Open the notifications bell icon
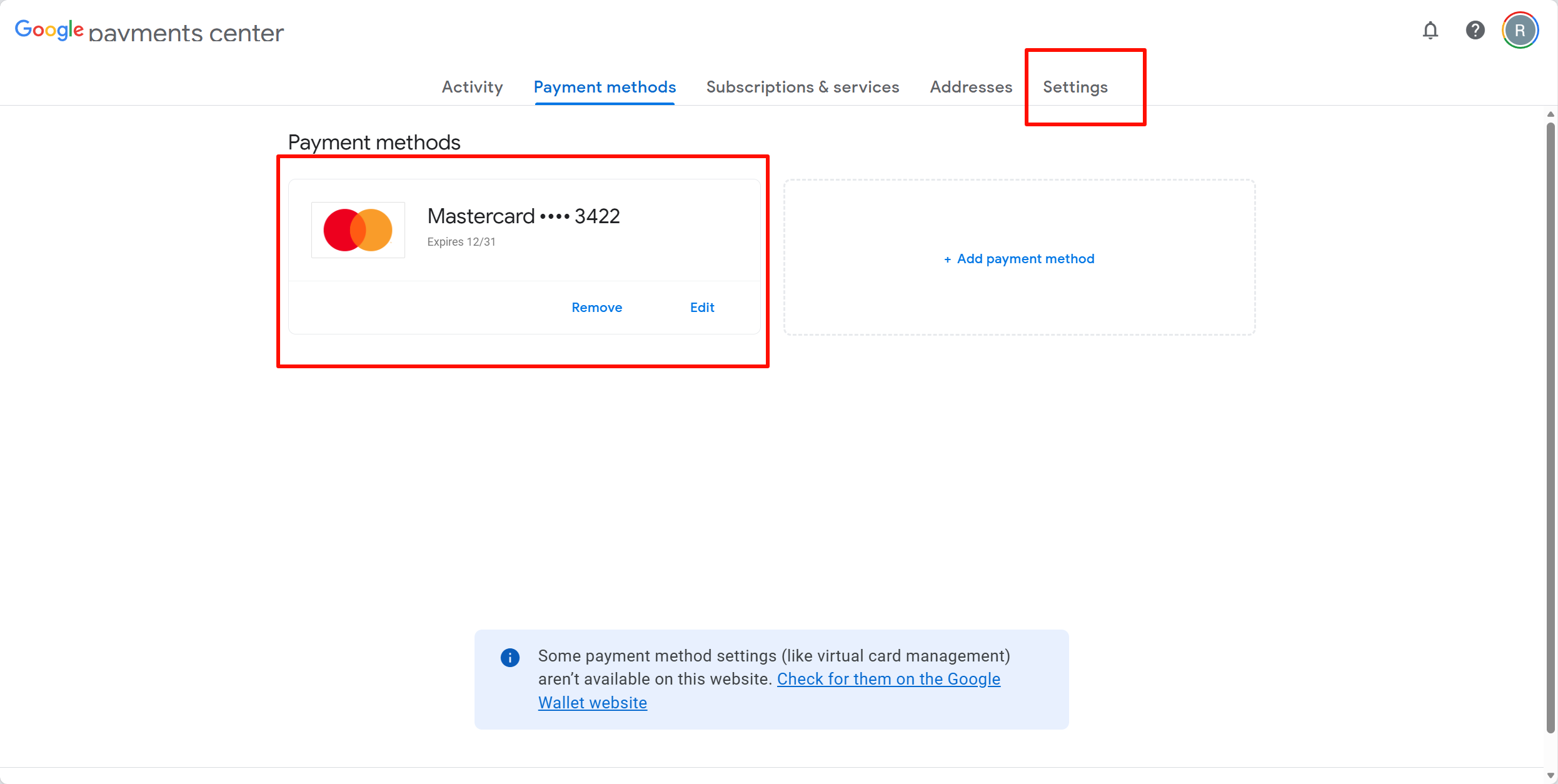Viewport: 1558px width, 784px height. (x=1430, y=31)
